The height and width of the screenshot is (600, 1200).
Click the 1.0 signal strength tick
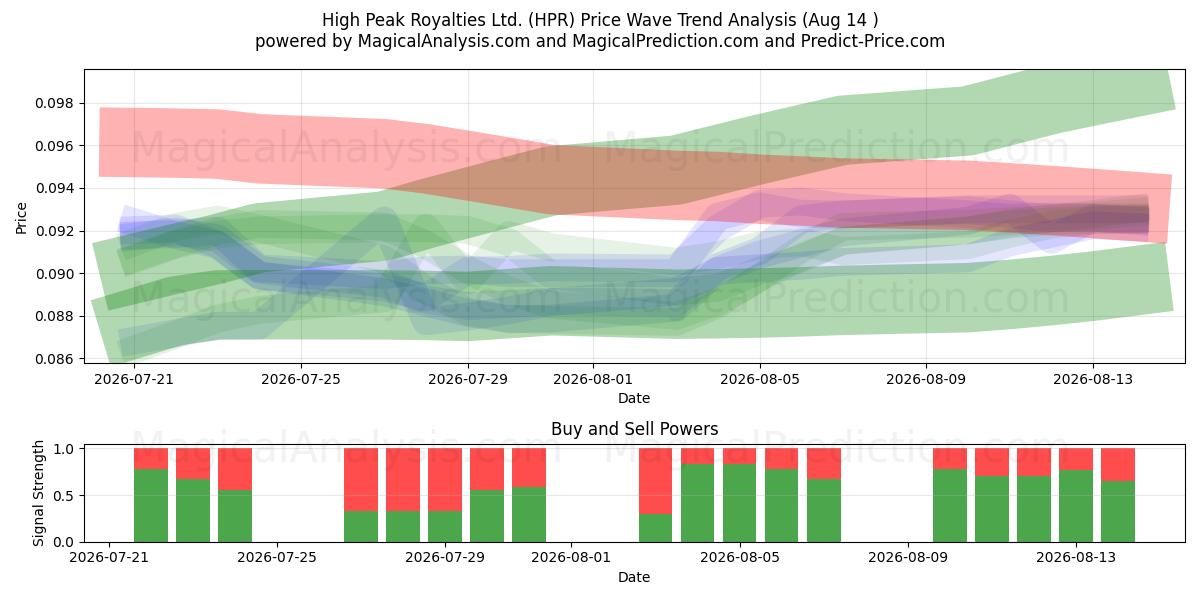[66, 449]
